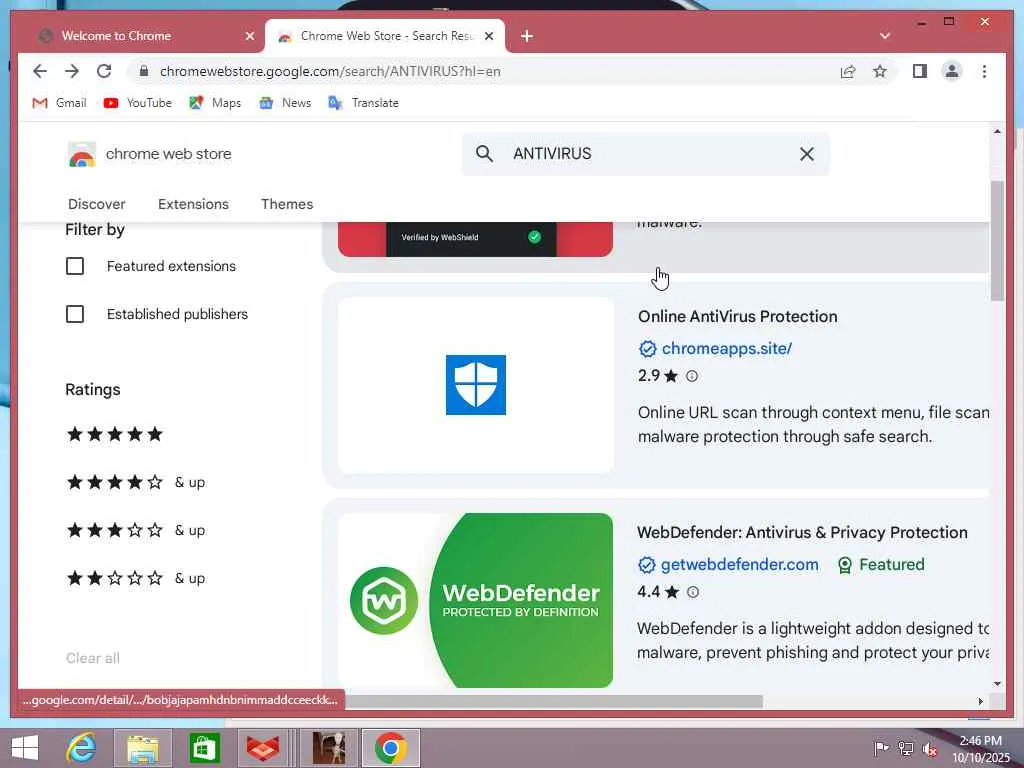Close the Chrome Web Store tab
This screenshot has height=768, width=1024.
tap(488, 36)
